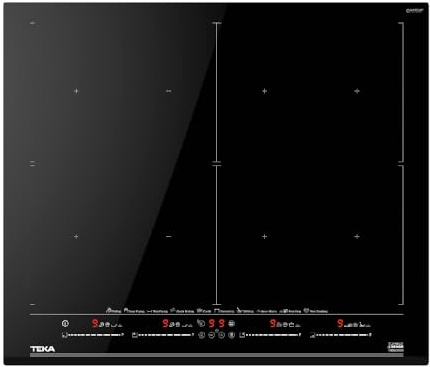Set power on the third touch slider from left
Screen dimensions: 430x367
pos(272,335)
